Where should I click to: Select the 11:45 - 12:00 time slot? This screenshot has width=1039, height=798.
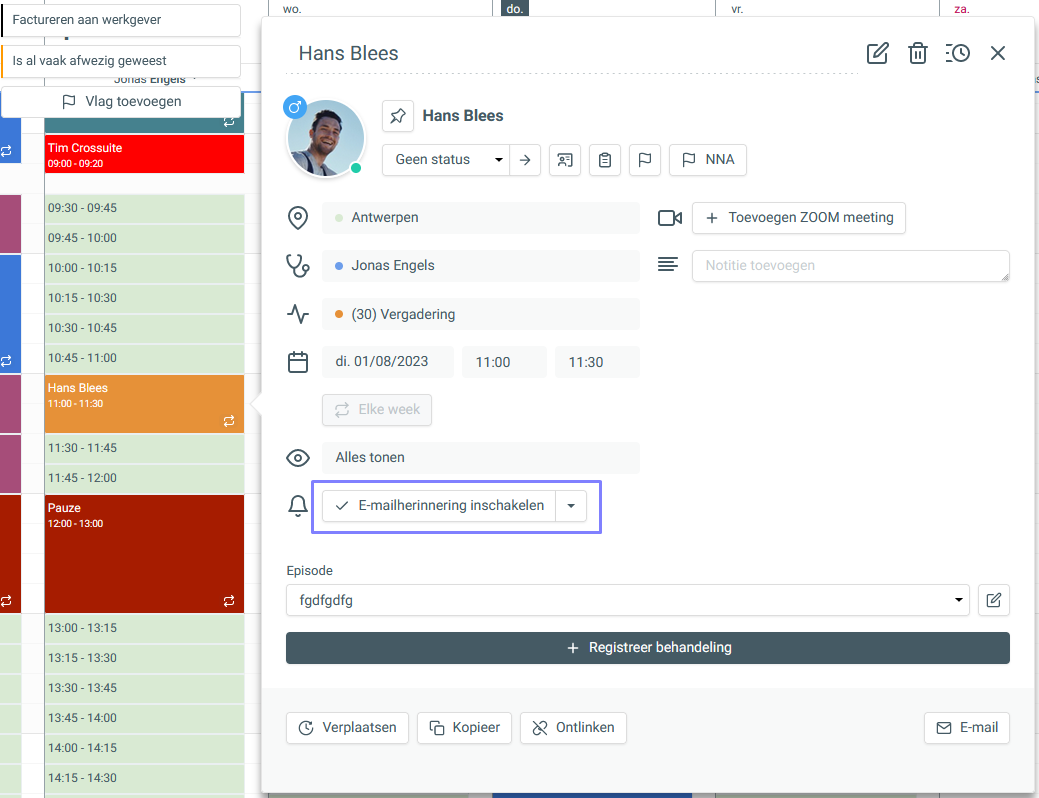[144, 479]
